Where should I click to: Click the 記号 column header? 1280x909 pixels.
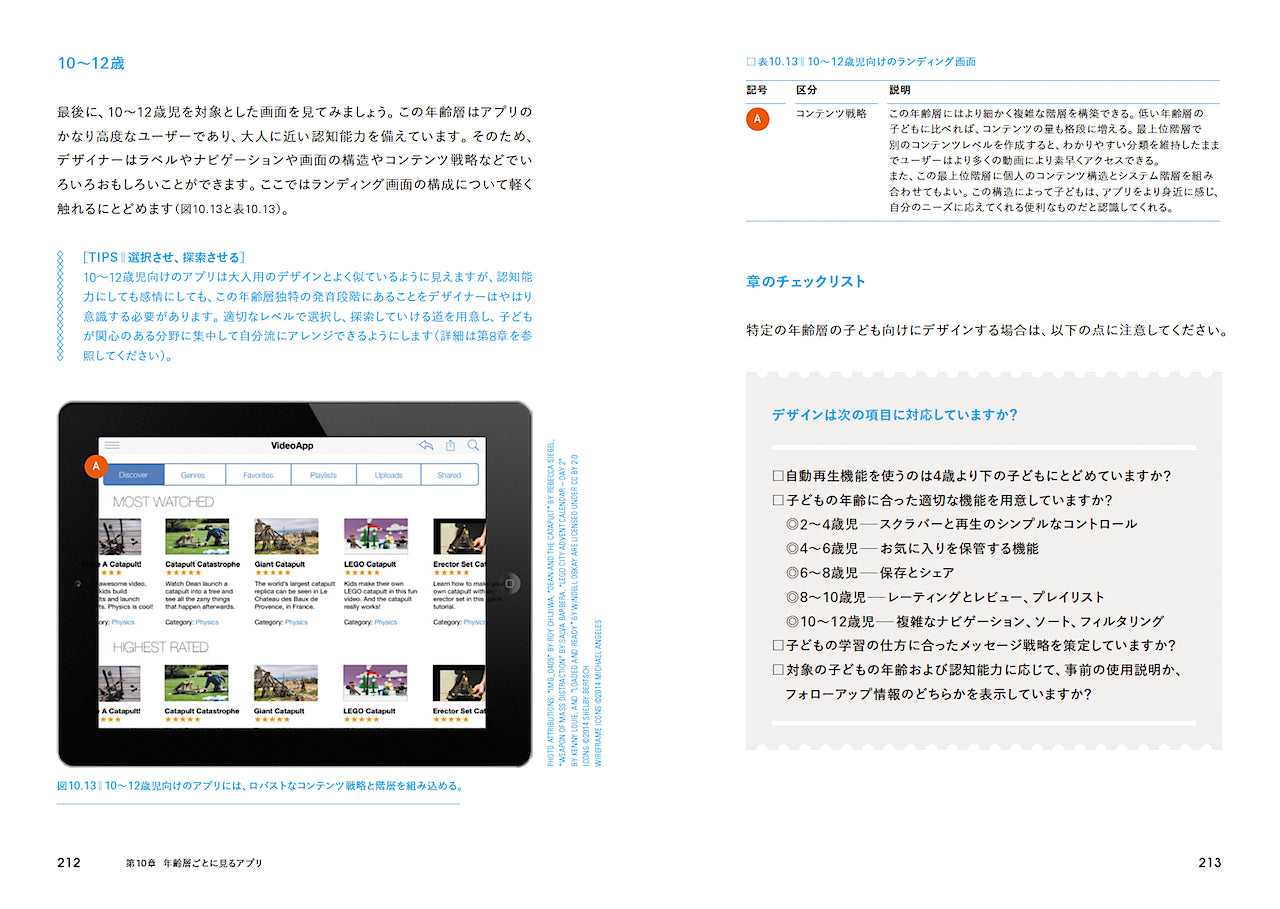click(757, 91)
